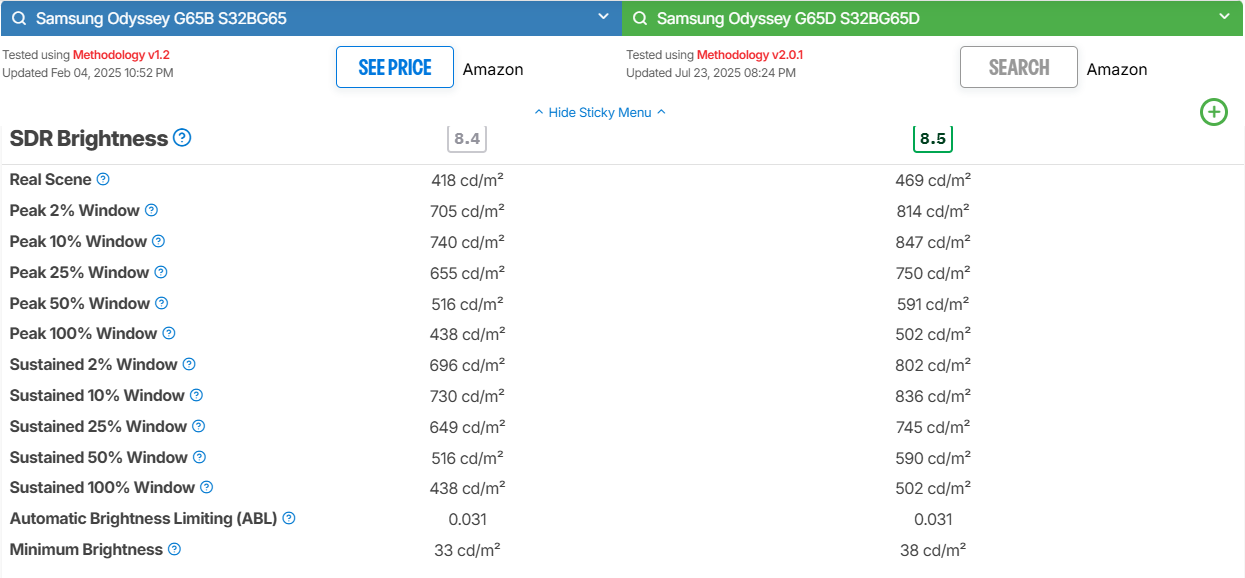Click the 836 cd/m² value
1245x578 pixels.
coord(933,396)
